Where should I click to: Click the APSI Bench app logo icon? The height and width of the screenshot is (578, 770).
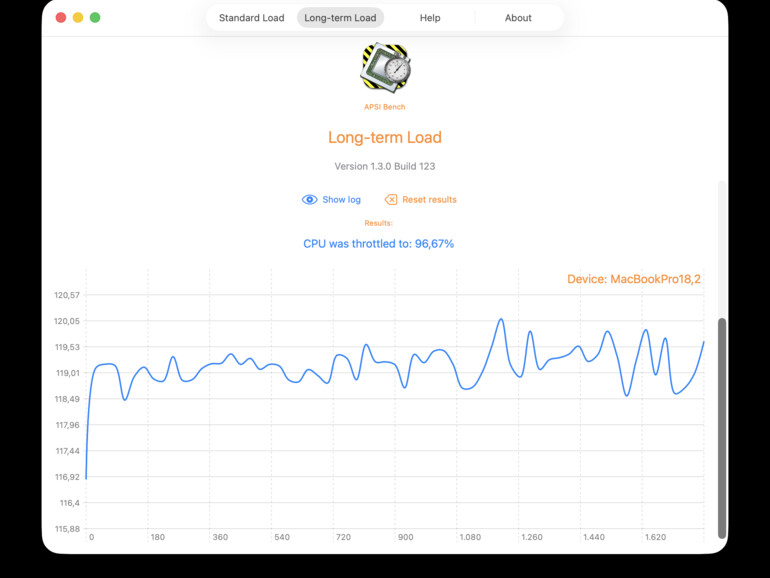(x=385, y=67)
